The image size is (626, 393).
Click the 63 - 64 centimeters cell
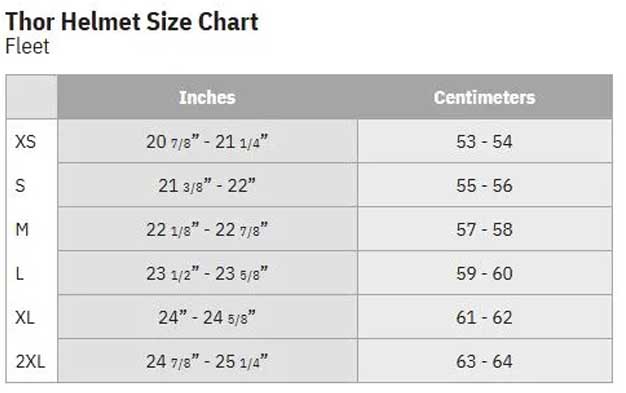(485, 361)
